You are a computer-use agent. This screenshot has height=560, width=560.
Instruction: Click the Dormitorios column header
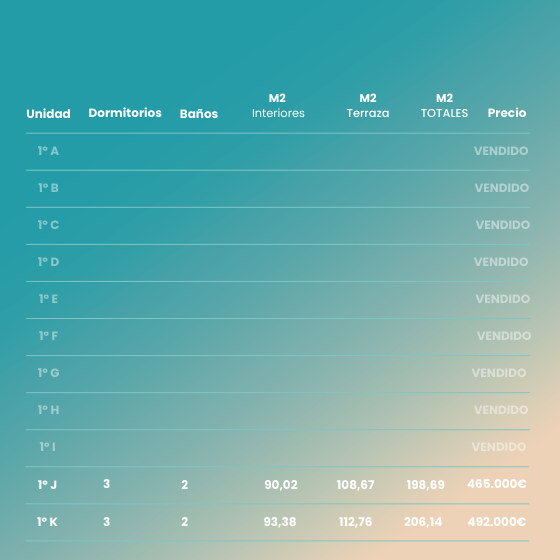pyautogui.click(x=125, y=113)
